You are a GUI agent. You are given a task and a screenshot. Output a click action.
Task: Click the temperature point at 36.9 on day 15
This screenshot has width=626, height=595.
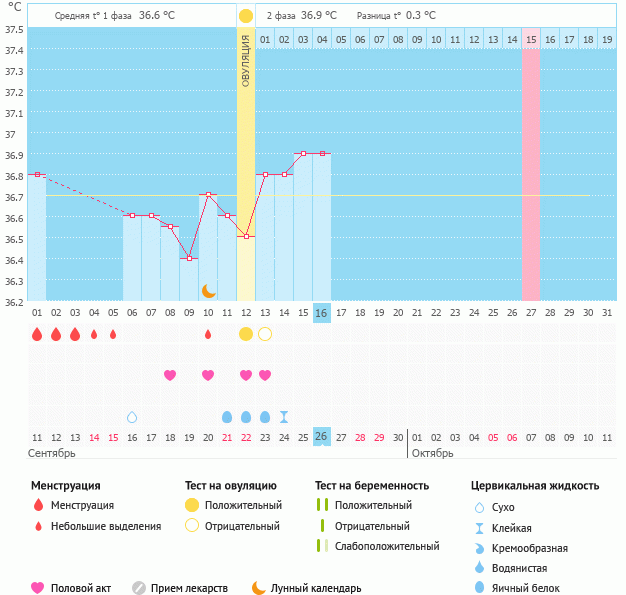click(x=303, y=153)
